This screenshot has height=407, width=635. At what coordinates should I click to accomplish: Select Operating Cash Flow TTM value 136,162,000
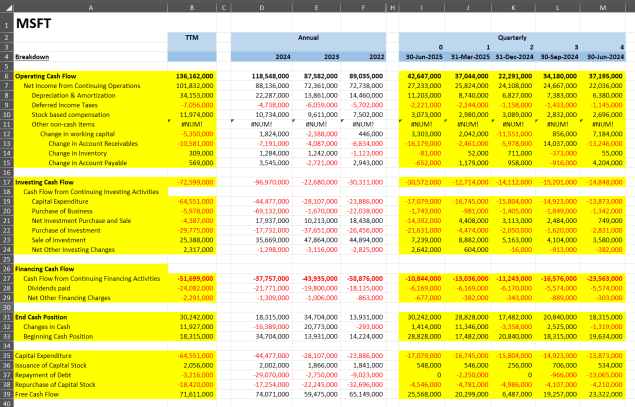point(192,76)
